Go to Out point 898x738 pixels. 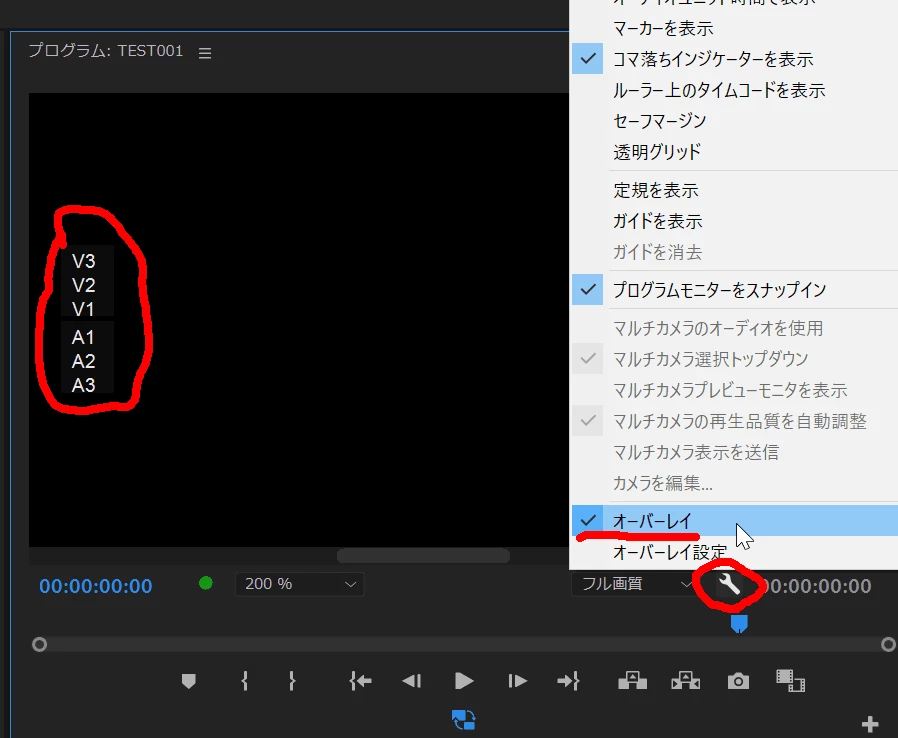[x=568, y=681]
